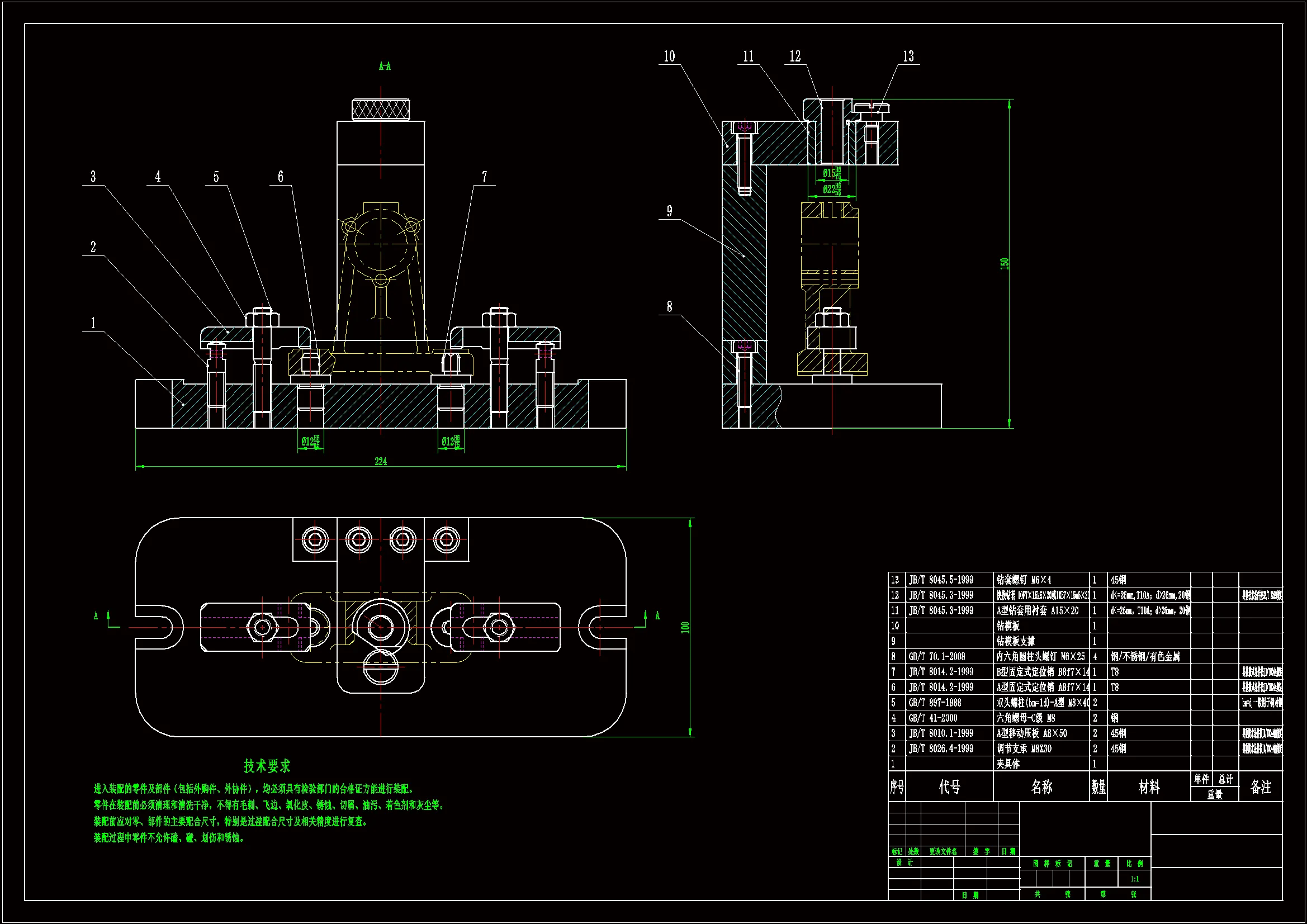This screenshot has height=924, width=1307.
Task: Click the 材料 header cell
Action: (x=1148, y=787)
